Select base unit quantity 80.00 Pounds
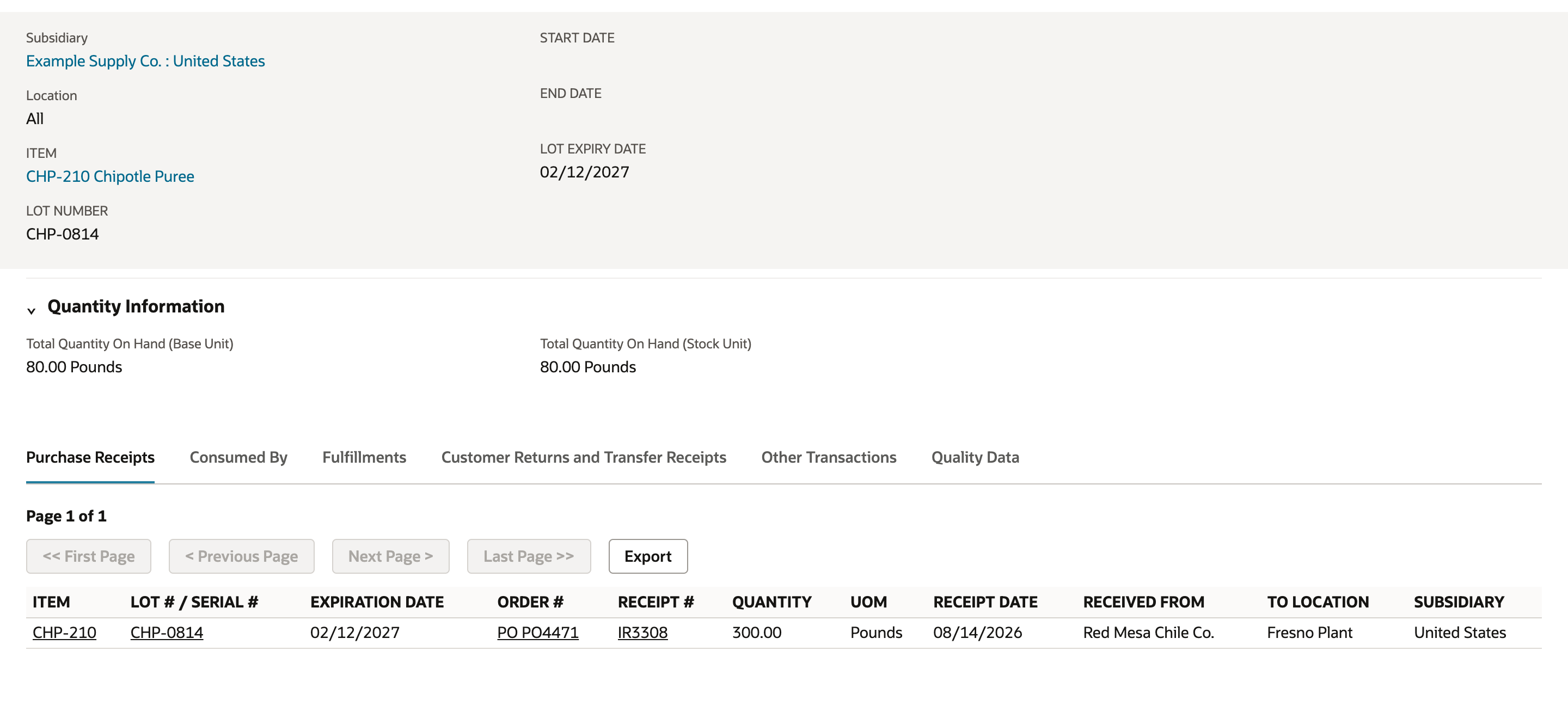This screenshot has height=712, width=1568. click(x=74, y=367)
